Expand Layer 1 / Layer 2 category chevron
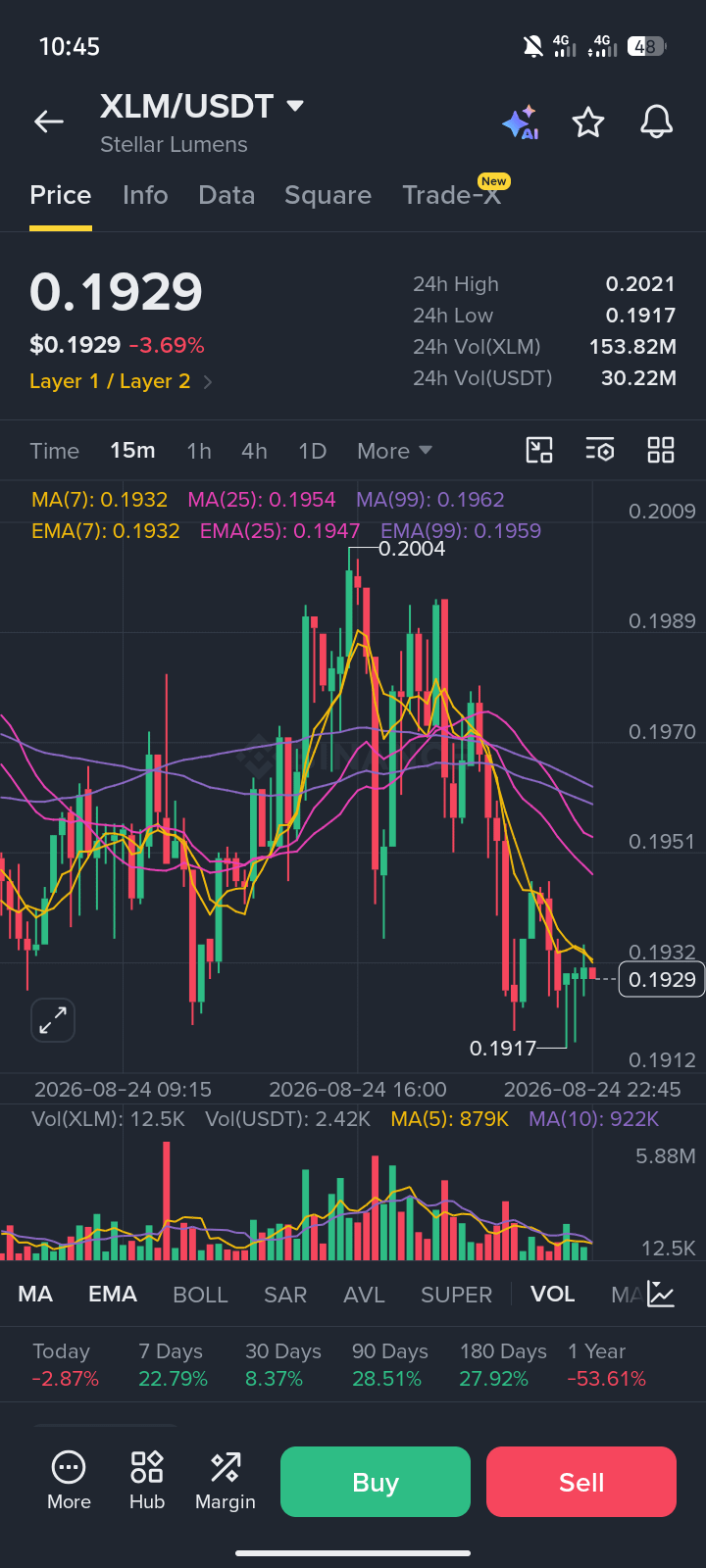The height and width of the screenshot is (1568, 706). pyautogui.click(x=208, y=381)
